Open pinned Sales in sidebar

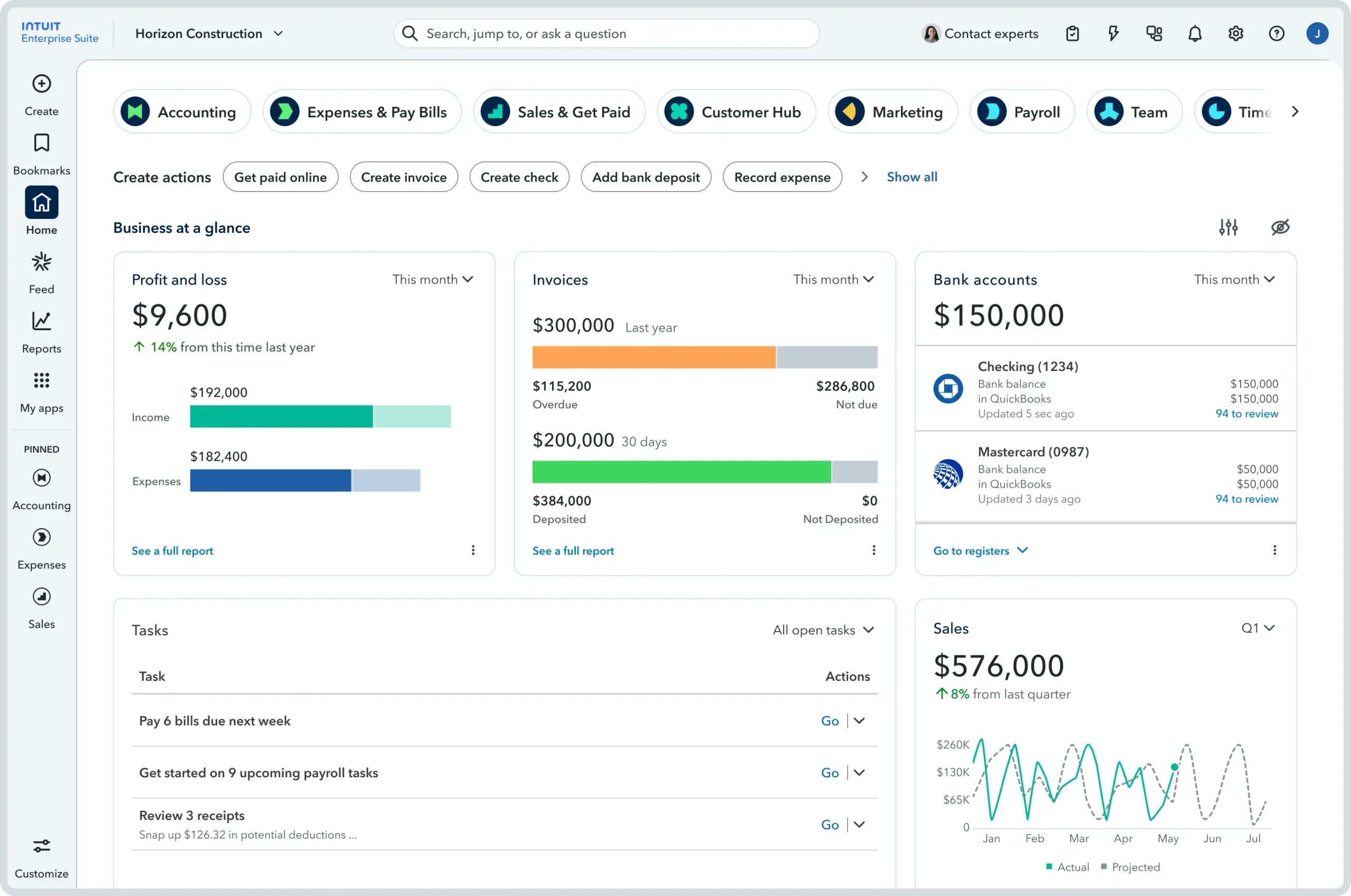[41, 608]
